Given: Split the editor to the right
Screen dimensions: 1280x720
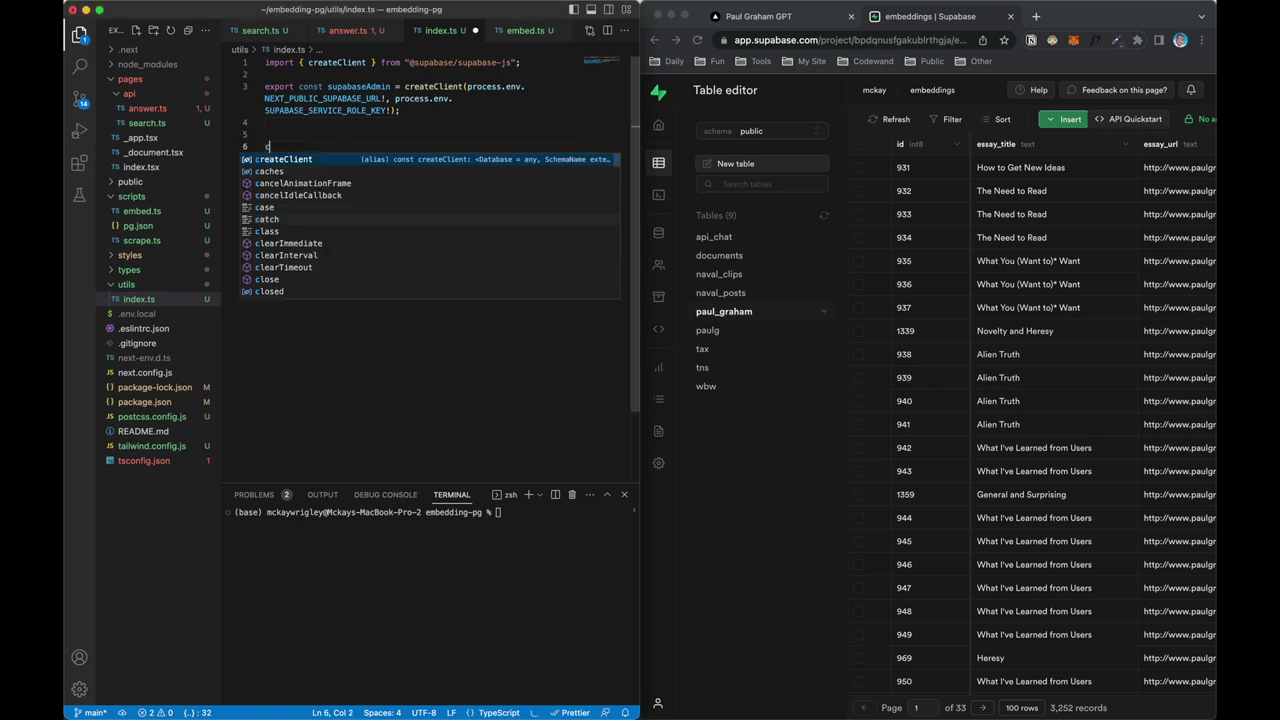Looking at the screenshot, I should [607, 31].
